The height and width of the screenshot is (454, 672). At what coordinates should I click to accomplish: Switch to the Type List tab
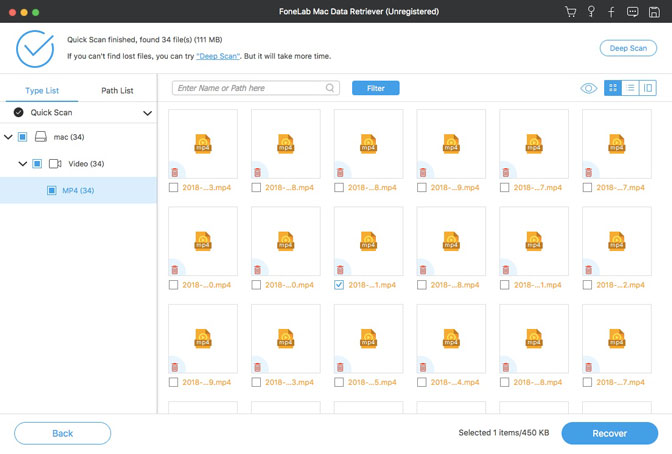(42, 90)
